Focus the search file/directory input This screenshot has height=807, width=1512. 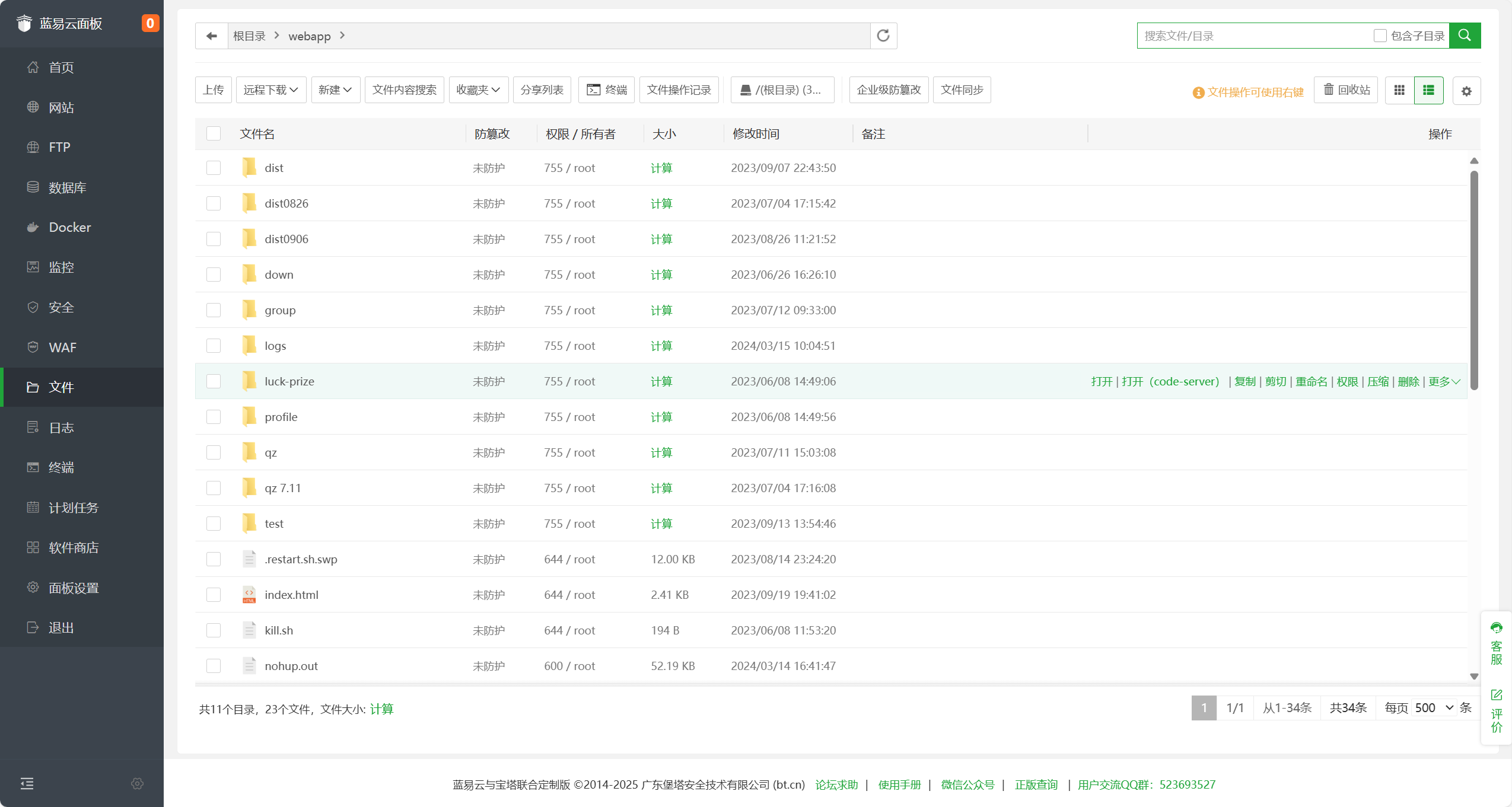click(1255, 36)
